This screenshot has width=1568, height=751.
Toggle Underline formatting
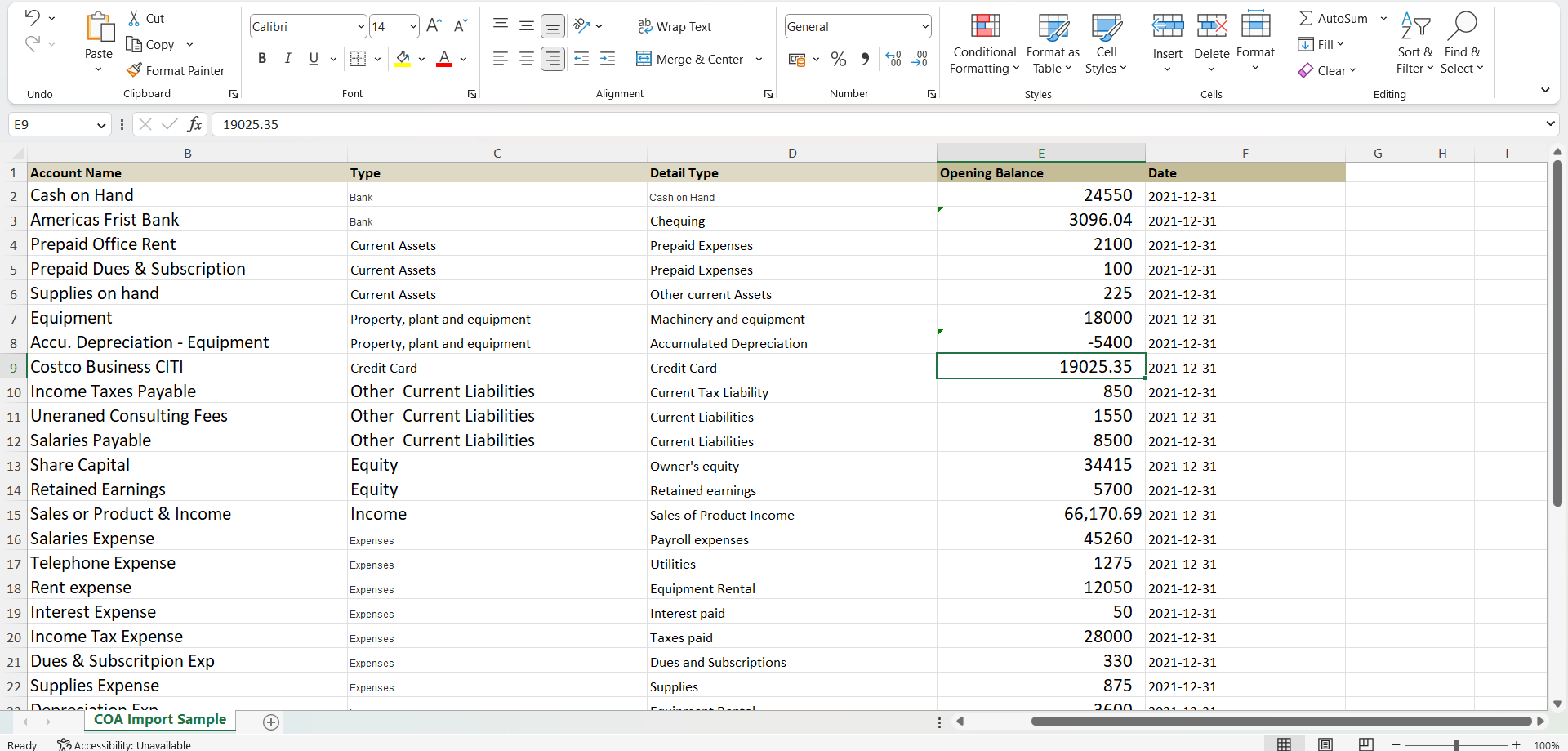point(314,58)
